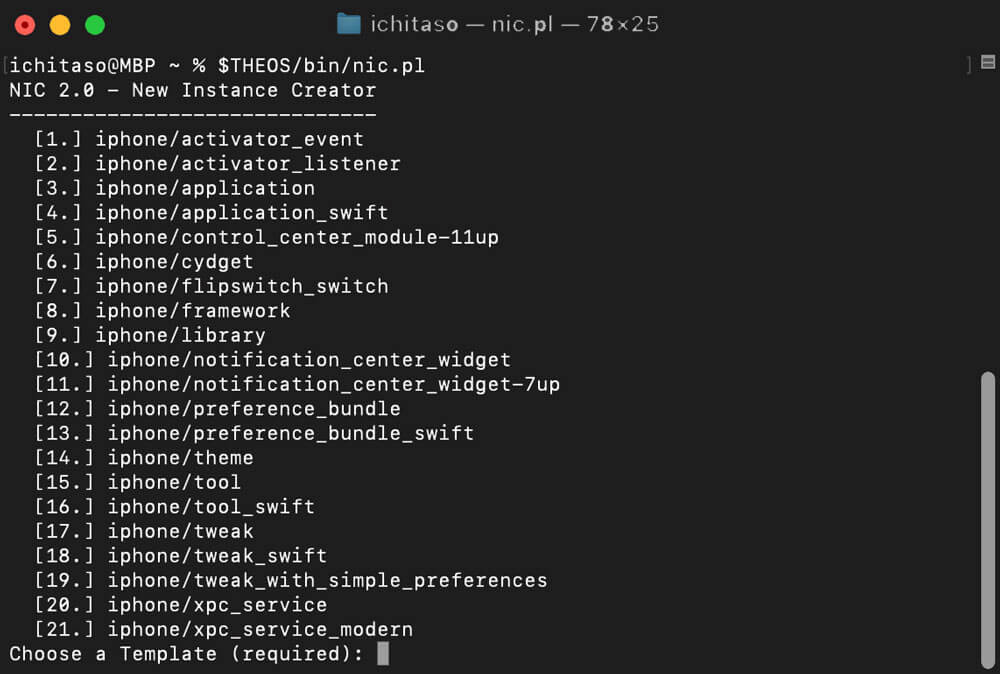Click the 'iphone/xpc_service_modern' line

click(260, 629)
